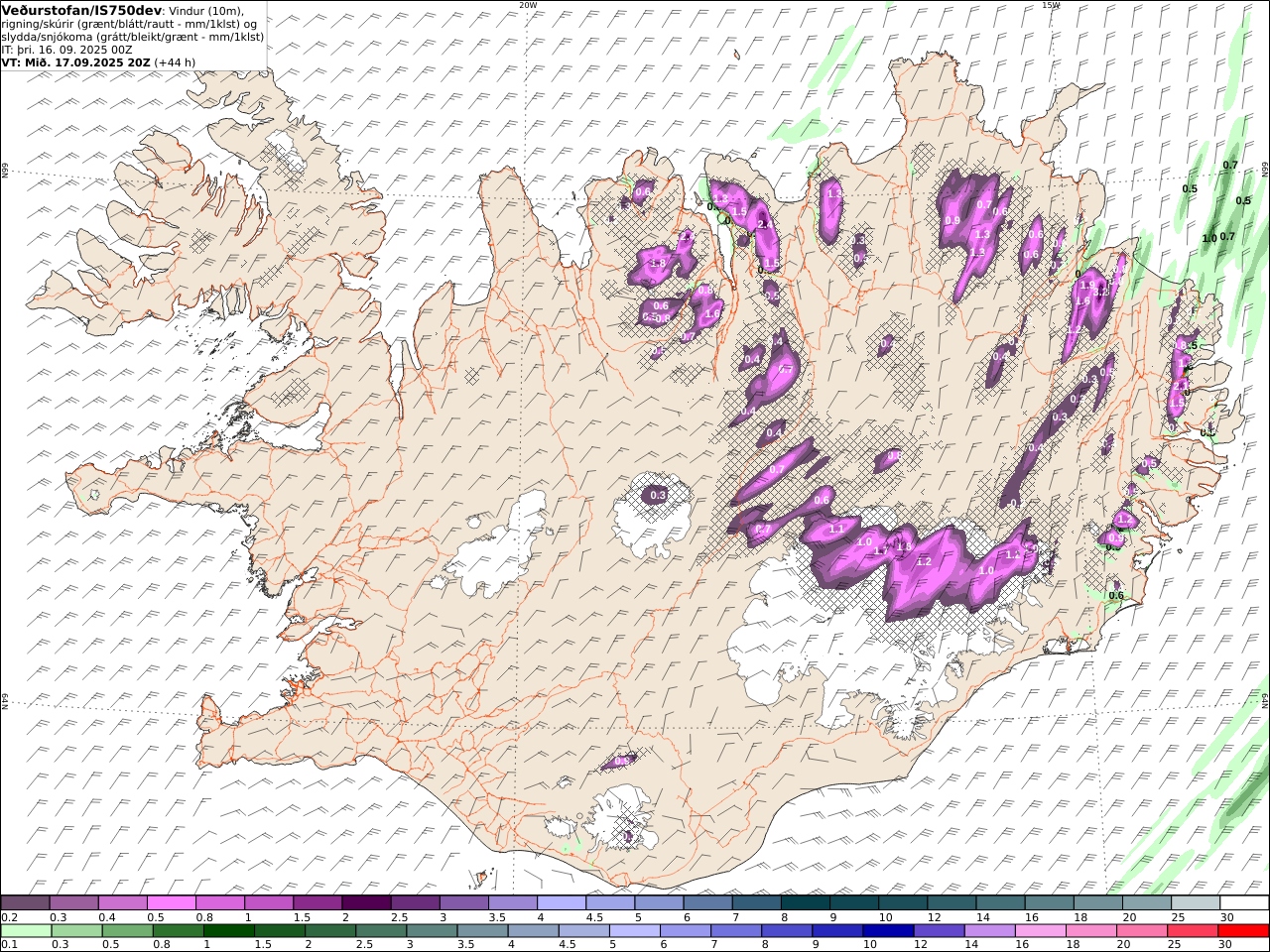Pick the pale green 0.1 swatch in green scale
The image size is (1270, 952).
click(x=26, y=931)
